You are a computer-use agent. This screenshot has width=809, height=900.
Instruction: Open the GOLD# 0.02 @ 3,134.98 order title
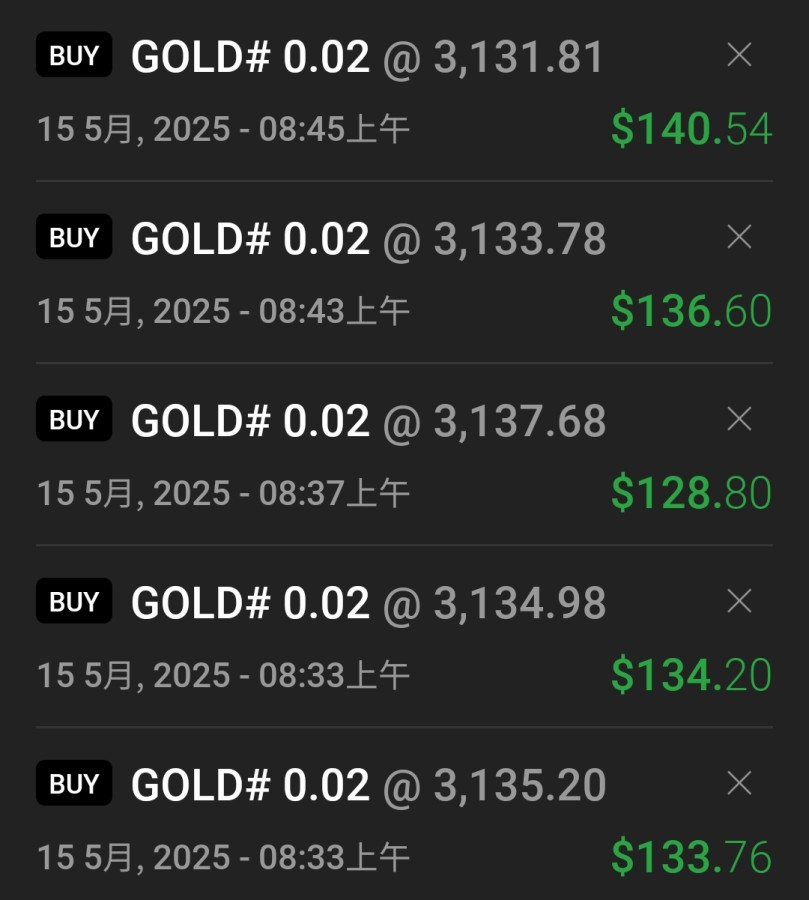[x=368, y=603]
